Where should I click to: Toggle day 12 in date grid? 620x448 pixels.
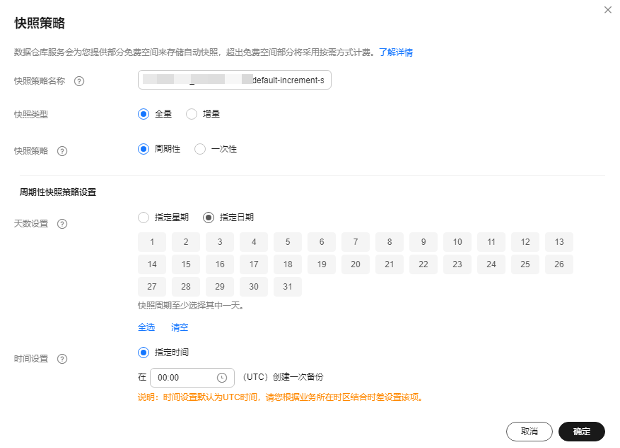coord(525,242)
